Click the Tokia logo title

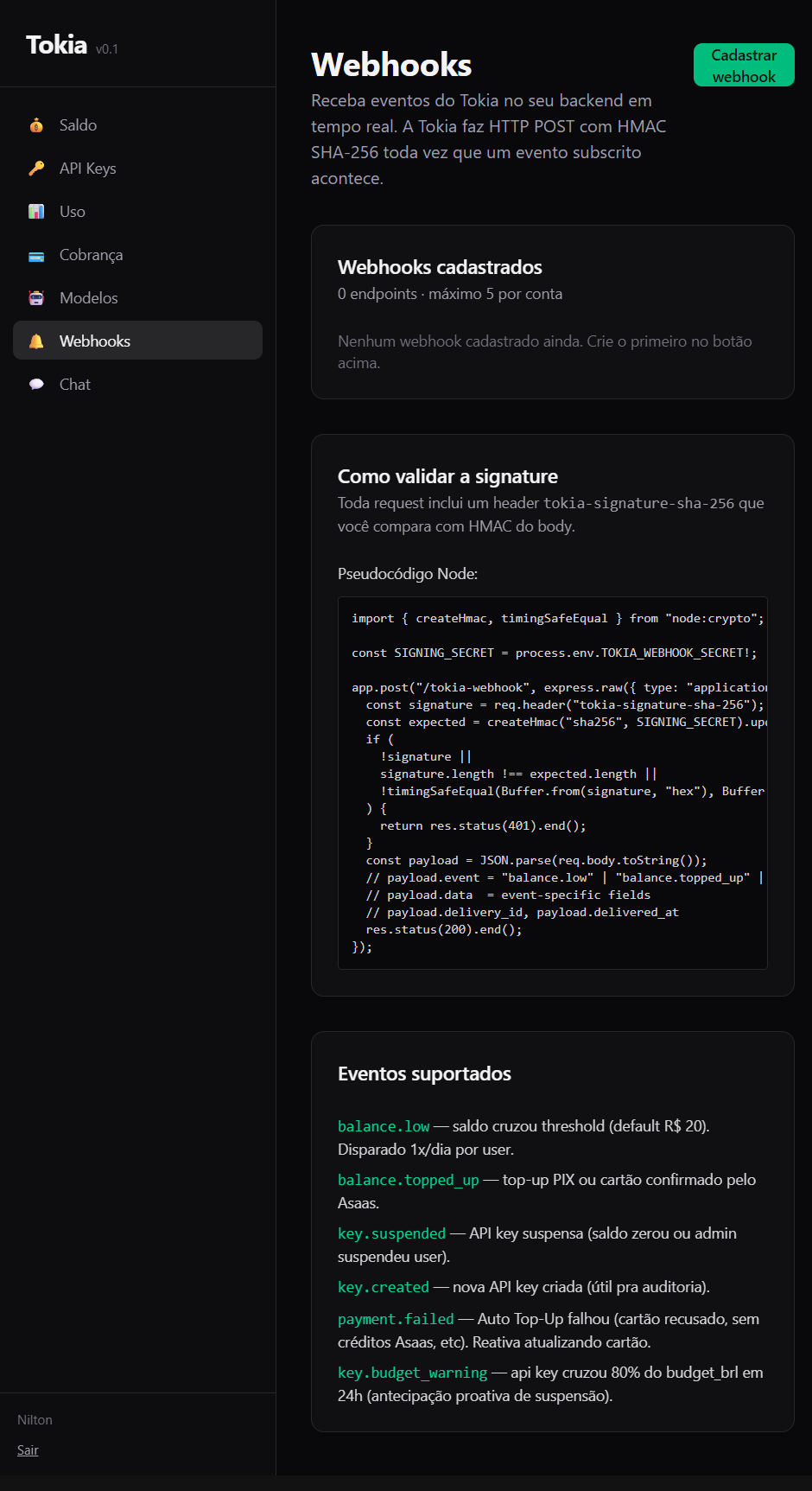(x=56, y=45)
